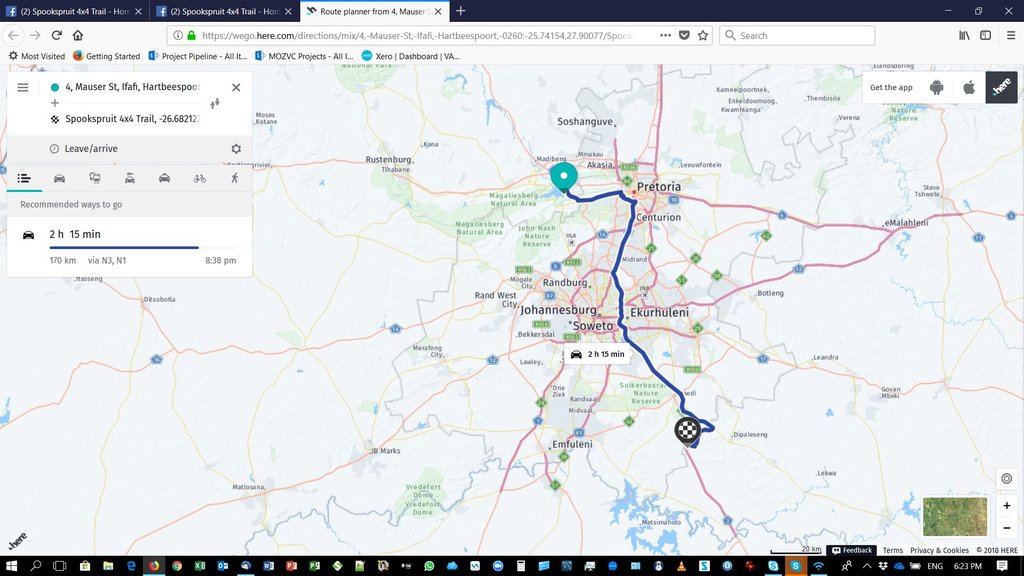Open Excel from the taskbar
1024x576 pixels.
tap(200, 566)
